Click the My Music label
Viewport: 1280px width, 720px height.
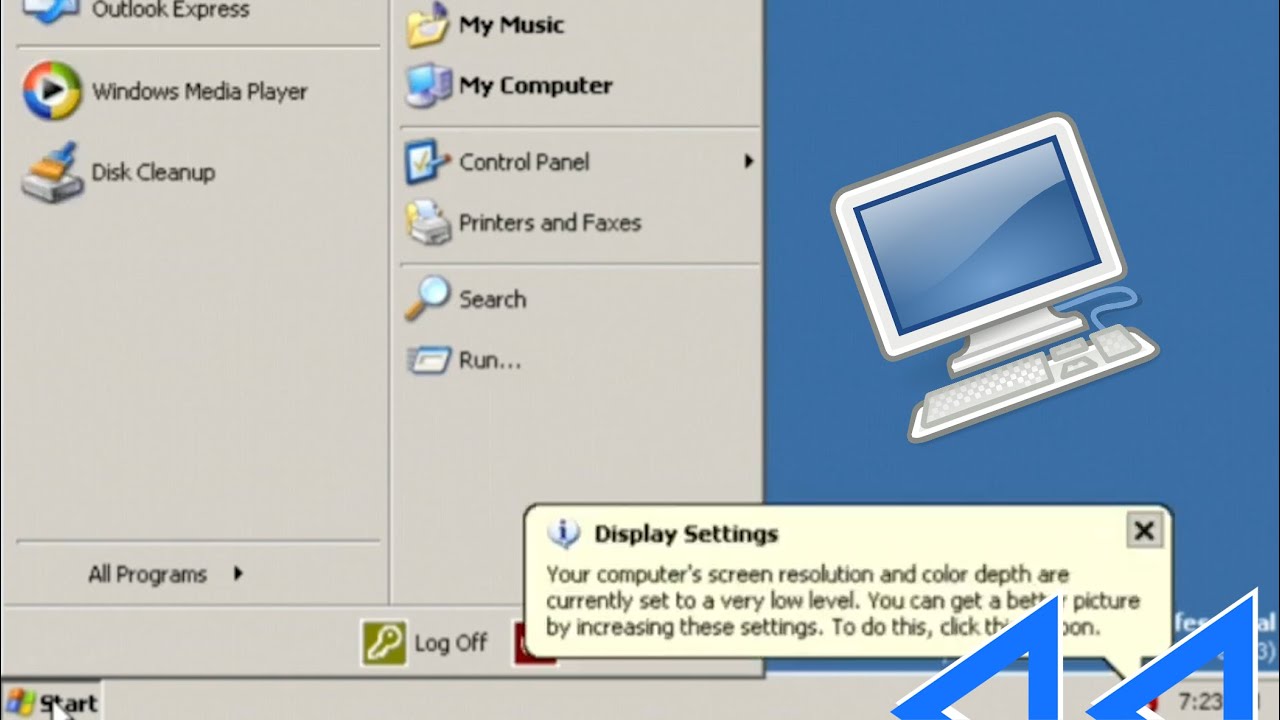[512, 25]
